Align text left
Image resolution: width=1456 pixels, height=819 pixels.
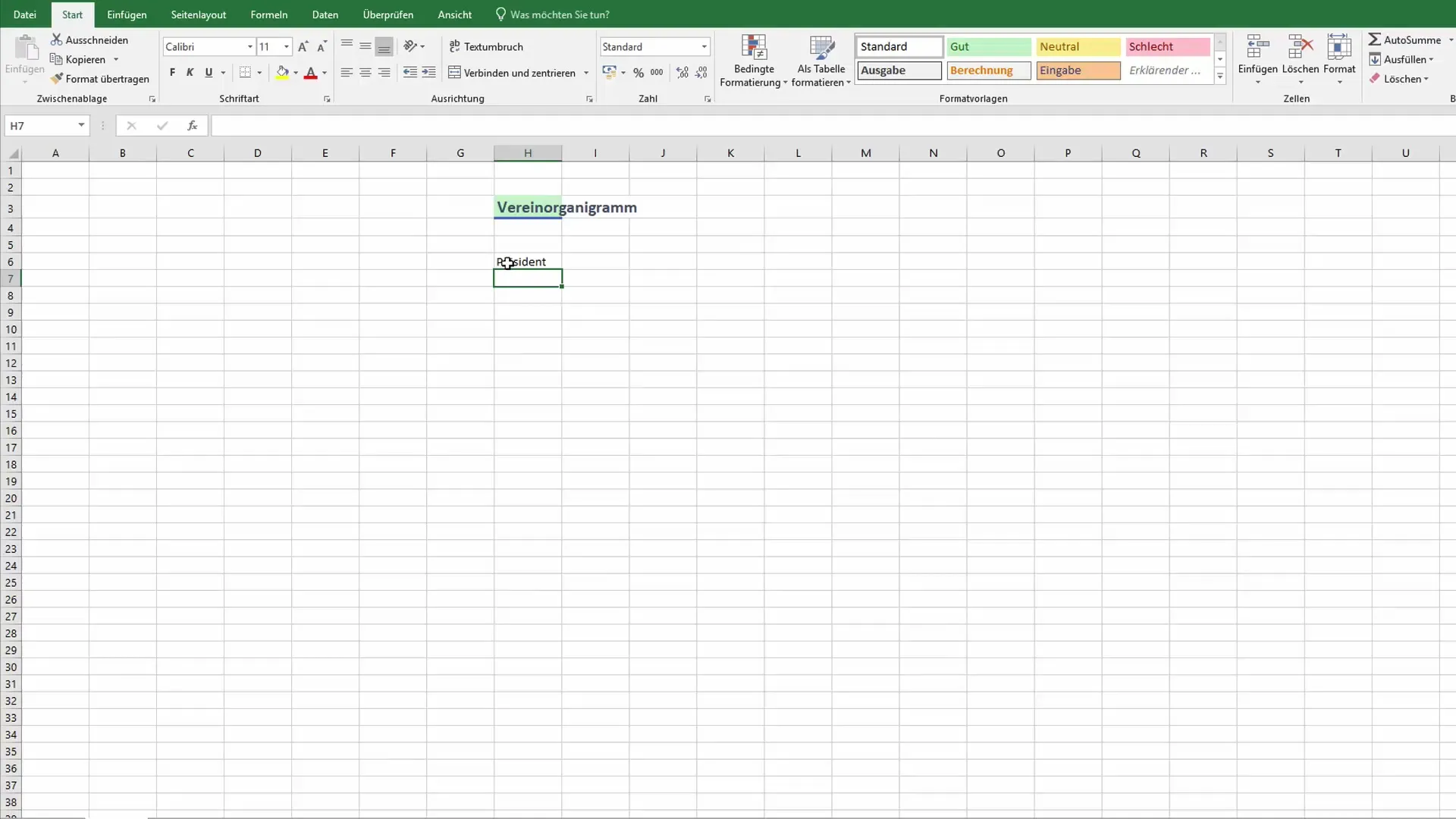pos(347,72)
